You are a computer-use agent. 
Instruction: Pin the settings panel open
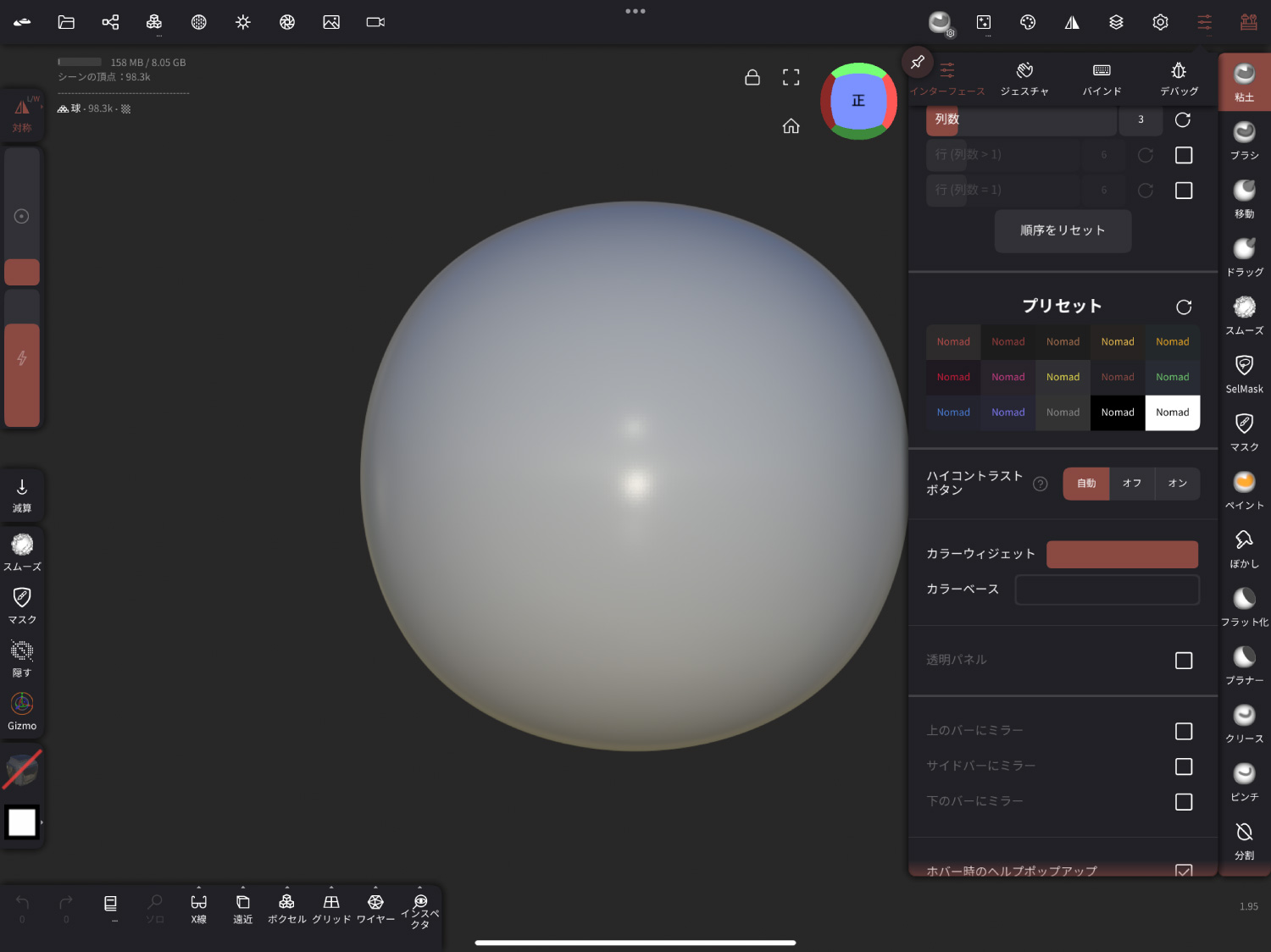tap(917, 62)
